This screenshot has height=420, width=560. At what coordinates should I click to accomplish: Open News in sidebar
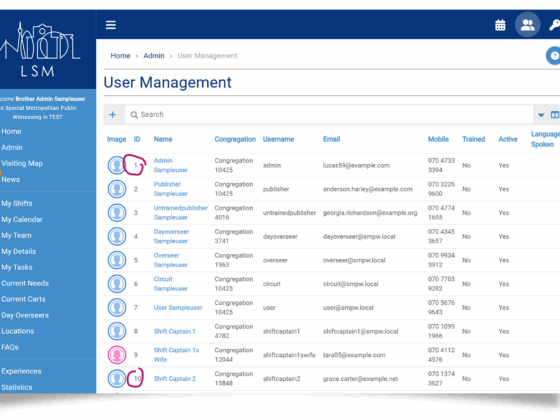coord(10,180)
